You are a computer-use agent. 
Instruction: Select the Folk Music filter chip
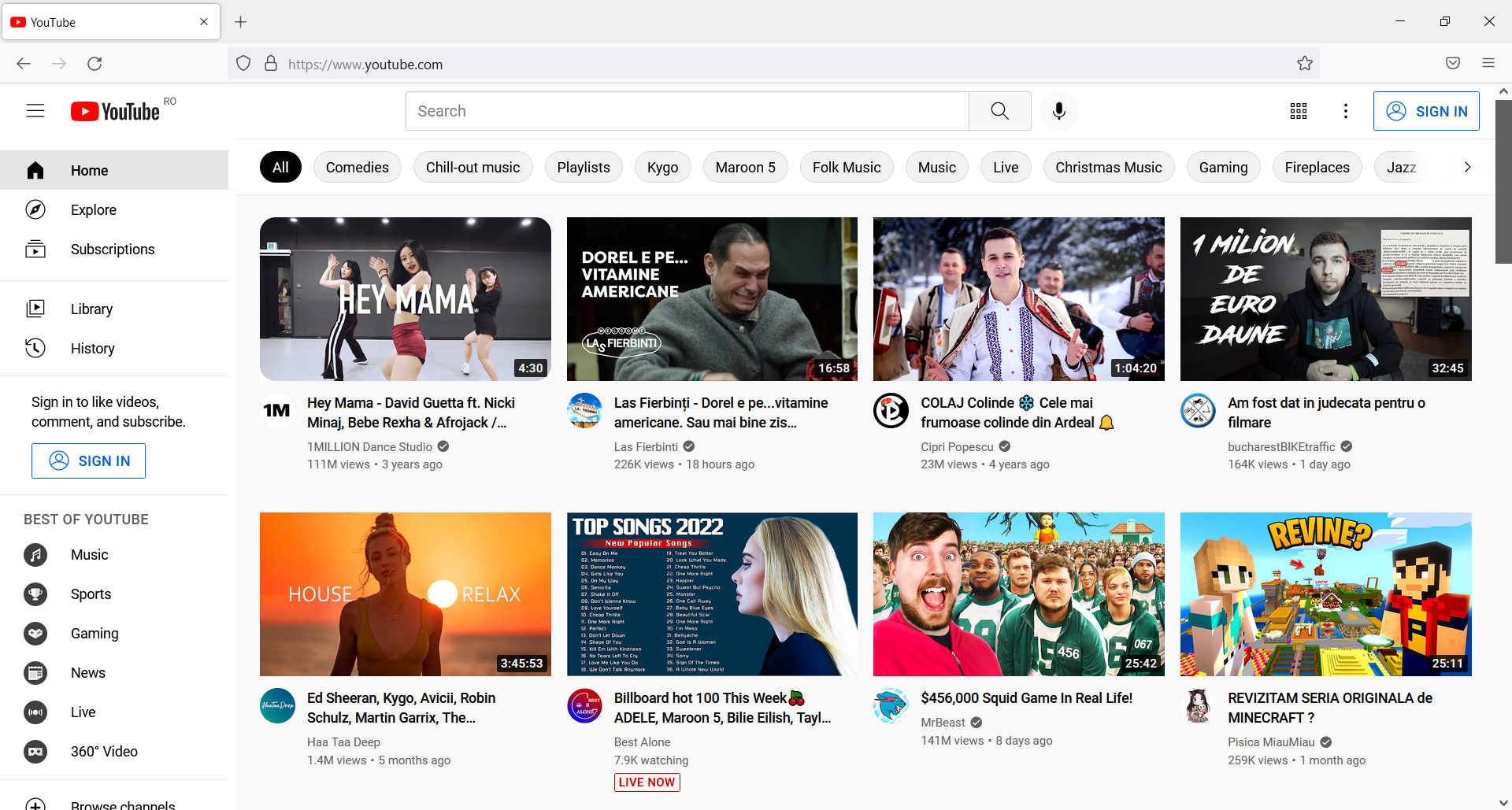click(847, 167)
